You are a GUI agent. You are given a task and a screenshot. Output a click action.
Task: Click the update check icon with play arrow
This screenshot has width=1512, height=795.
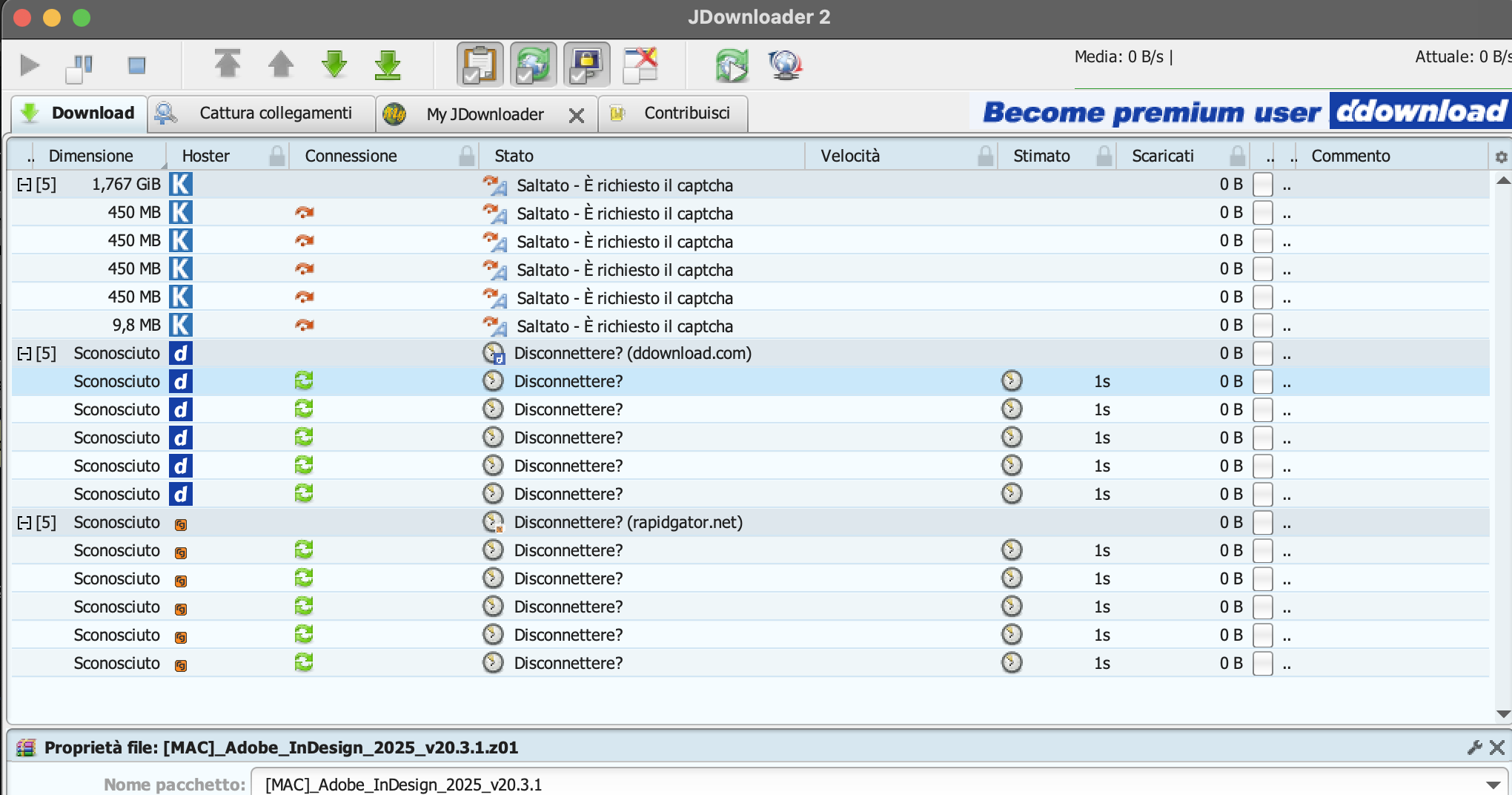(732, 65)
